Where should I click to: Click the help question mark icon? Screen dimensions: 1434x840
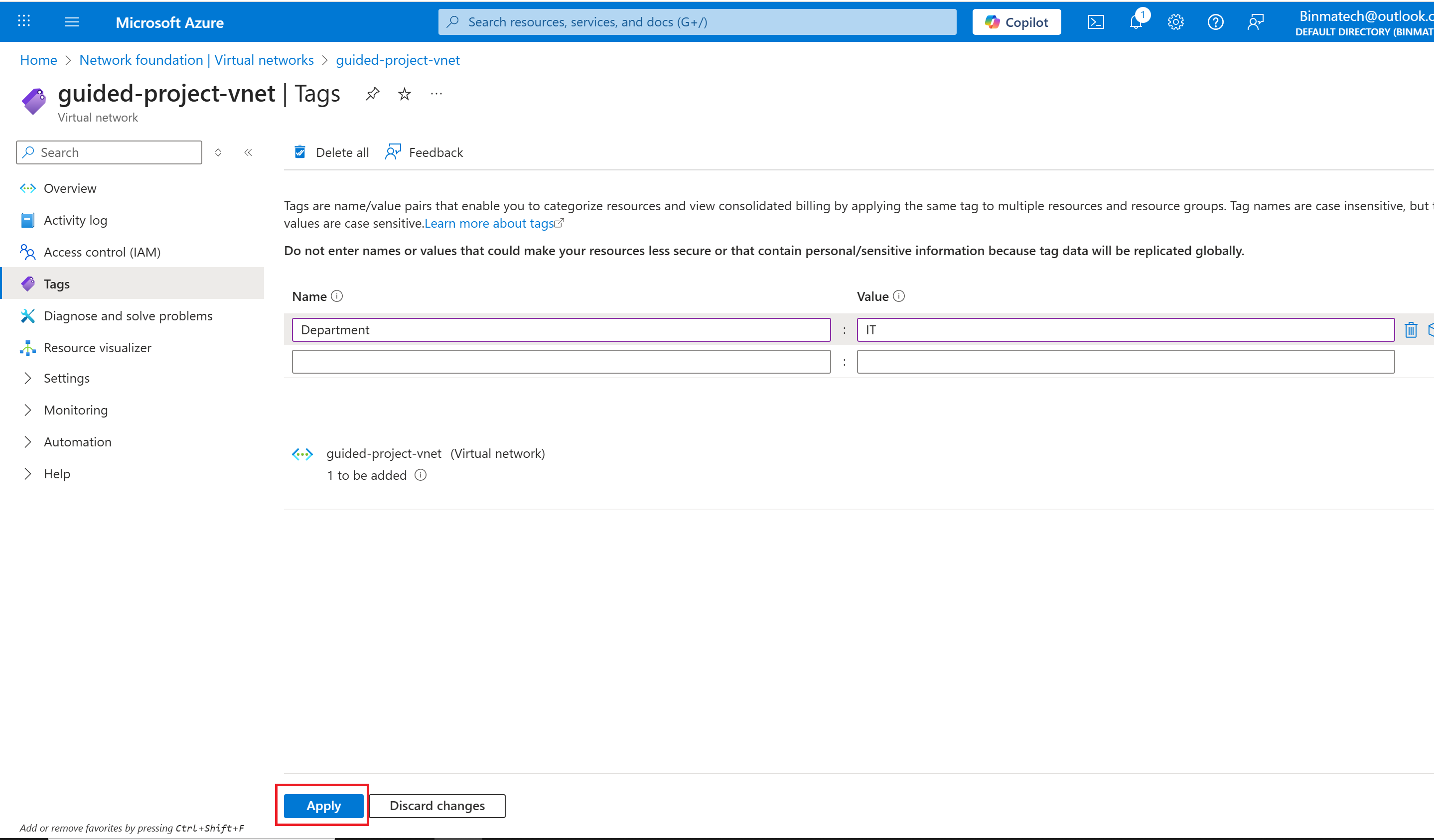click(1215, 22)
